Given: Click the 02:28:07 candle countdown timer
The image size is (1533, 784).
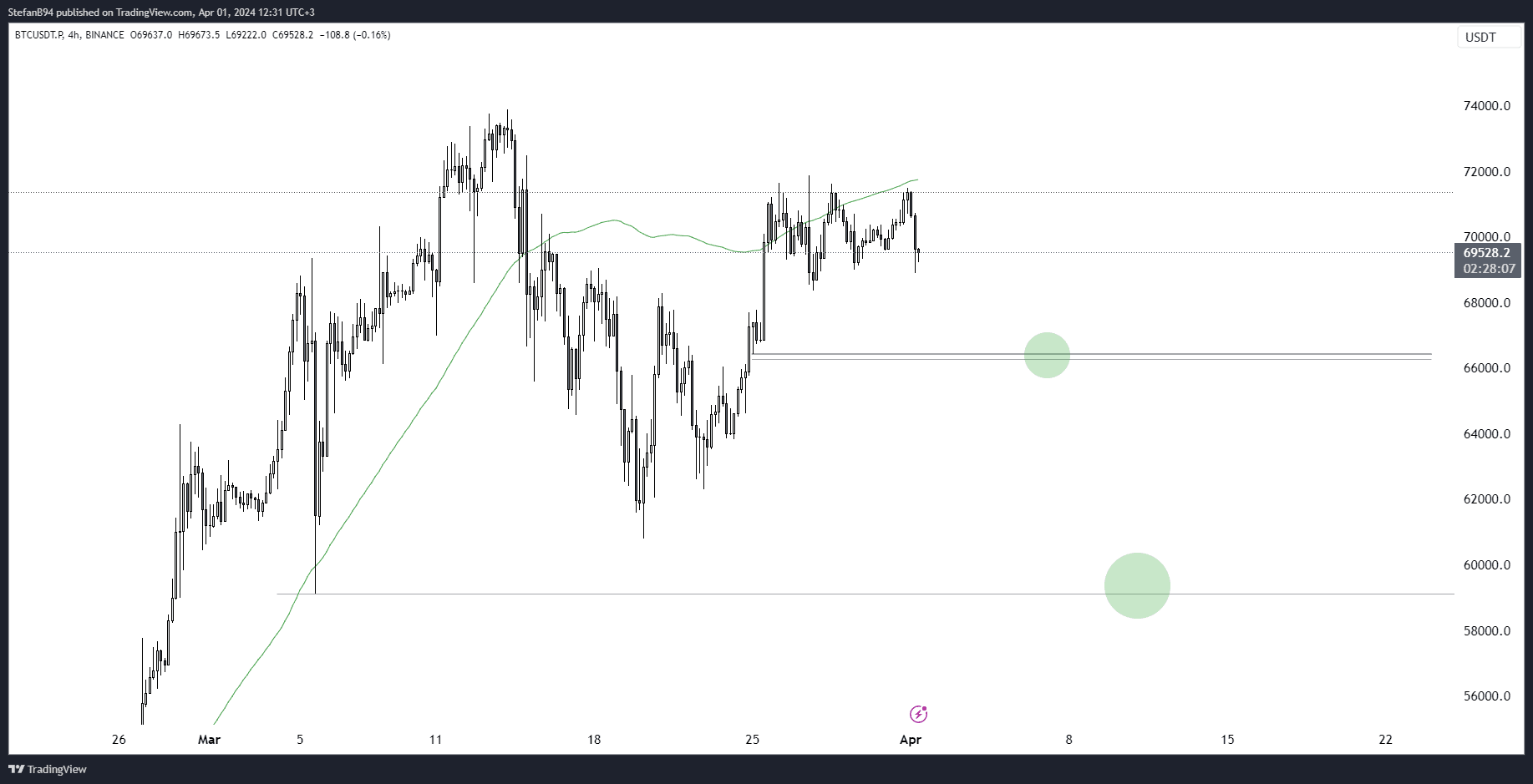Looking at the screenshot, I should point(1488,269).
